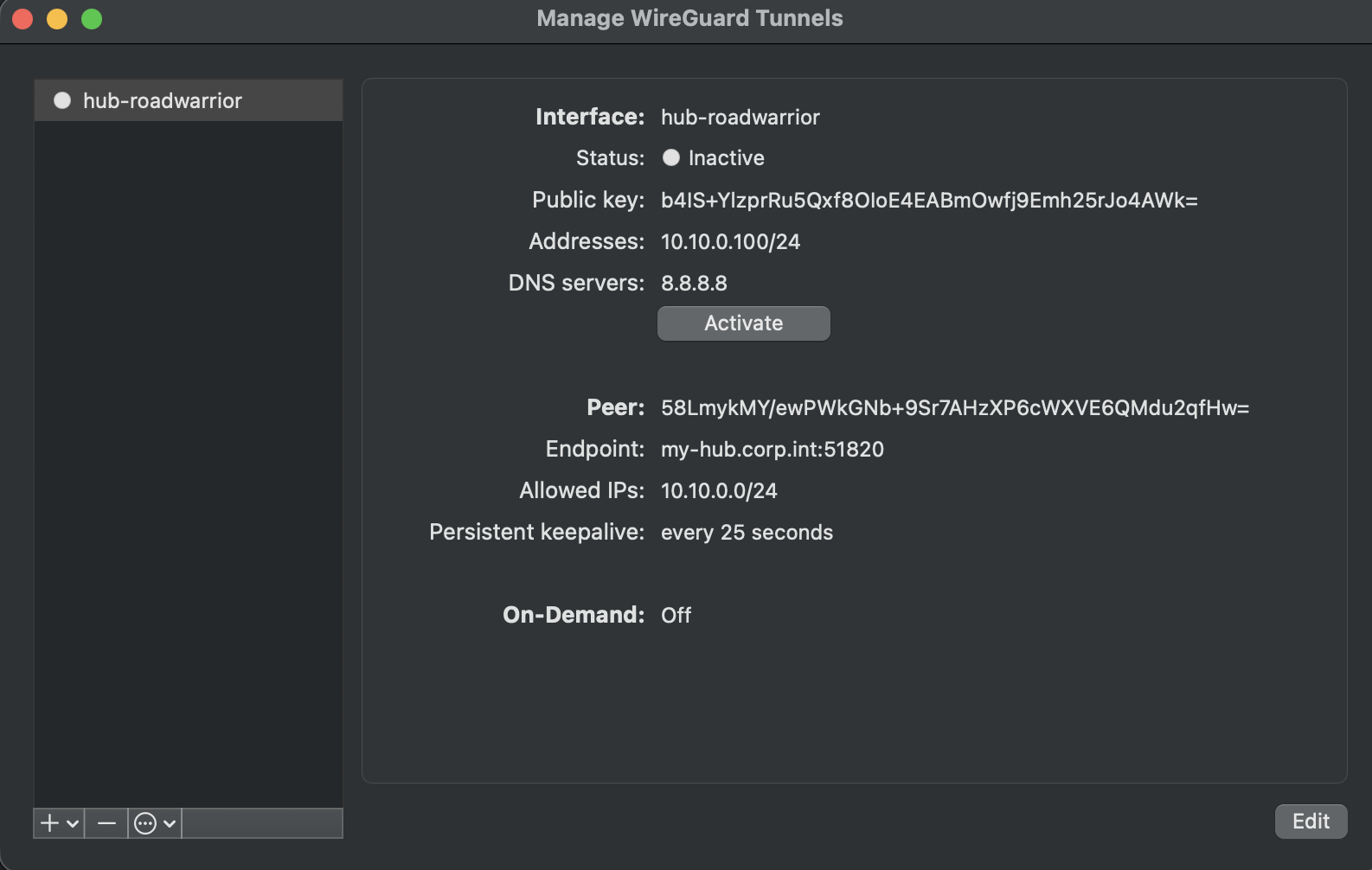The image size is (1372, 870).
Task: Click the ellipsis more-actions icon
Action: point(145,823)
